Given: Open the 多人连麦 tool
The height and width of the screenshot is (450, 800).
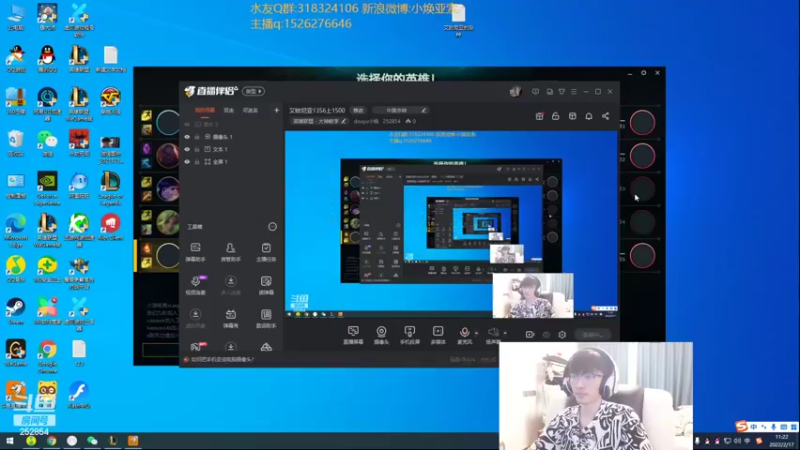Looking at the screenshot, I should pos(231,285).
